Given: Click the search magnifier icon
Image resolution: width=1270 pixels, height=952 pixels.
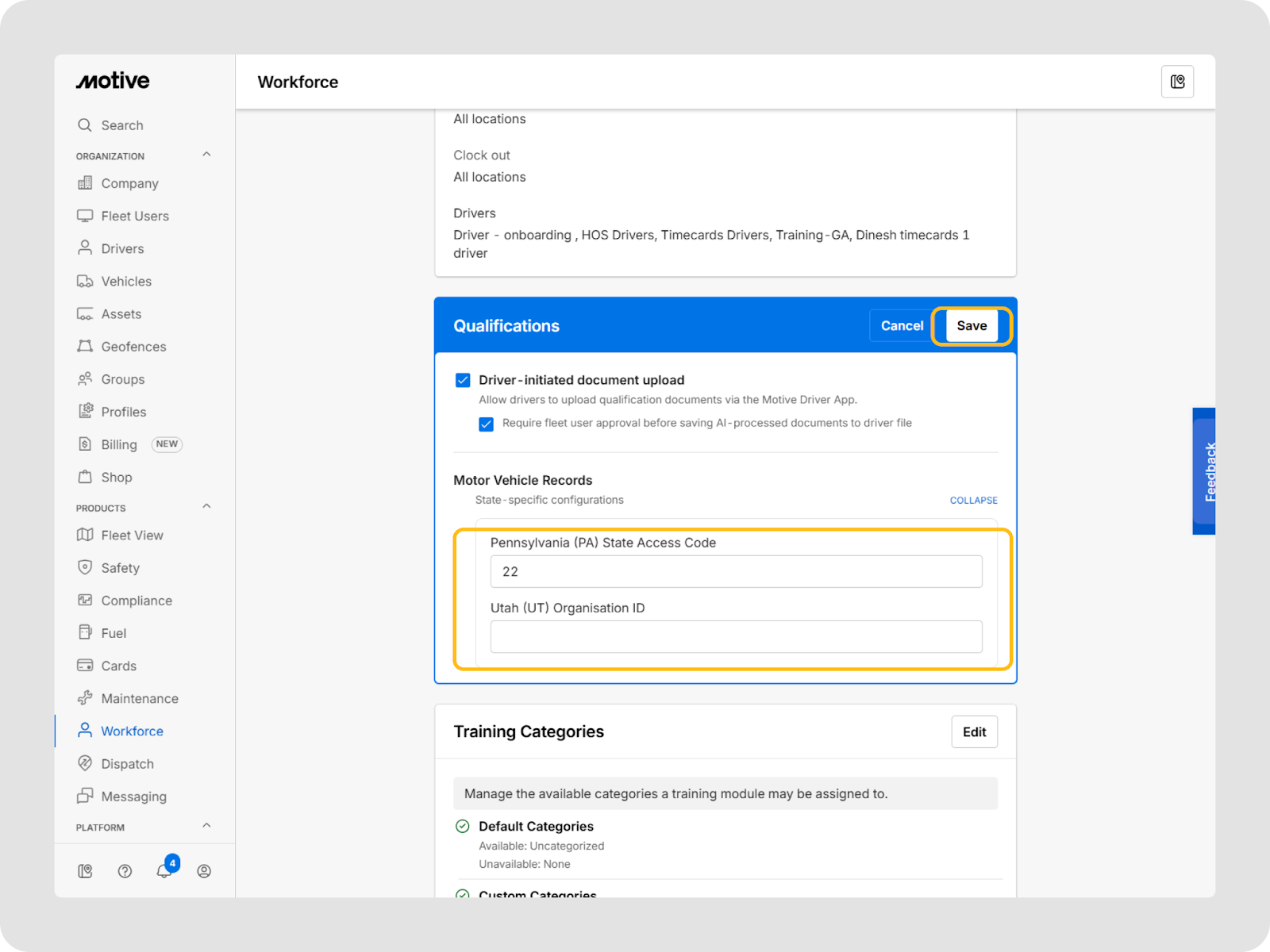Looking at the screenshot, I should pyautogui.click(x=85, y=125).
